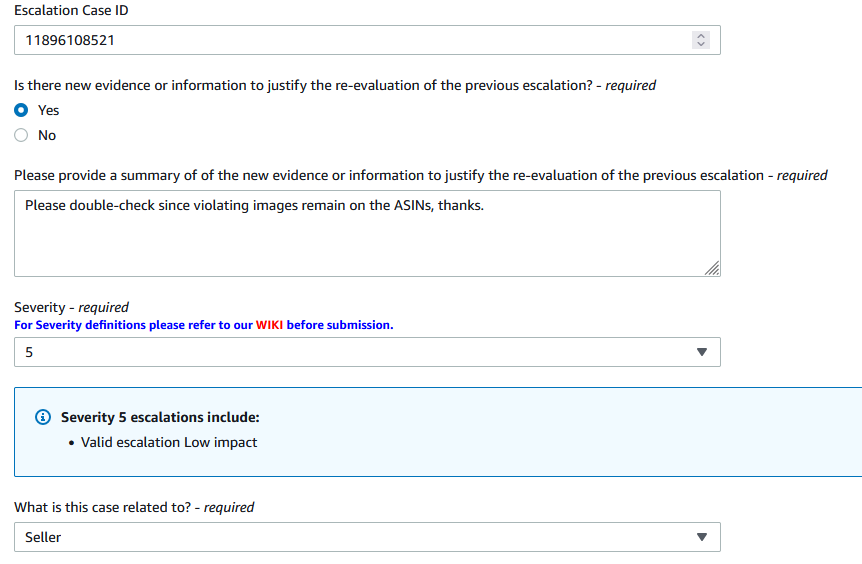Select the Yes radio button
The height and width of the screenshot is (564, 862).
(21, 110)
